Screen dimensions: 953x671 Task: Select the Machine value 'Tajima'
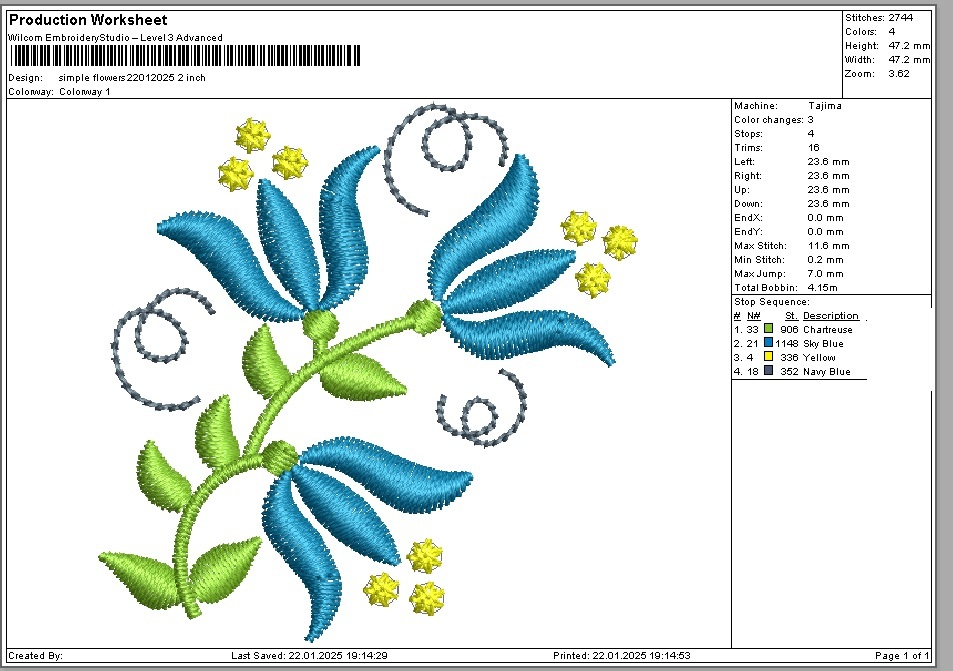point(823,106)
